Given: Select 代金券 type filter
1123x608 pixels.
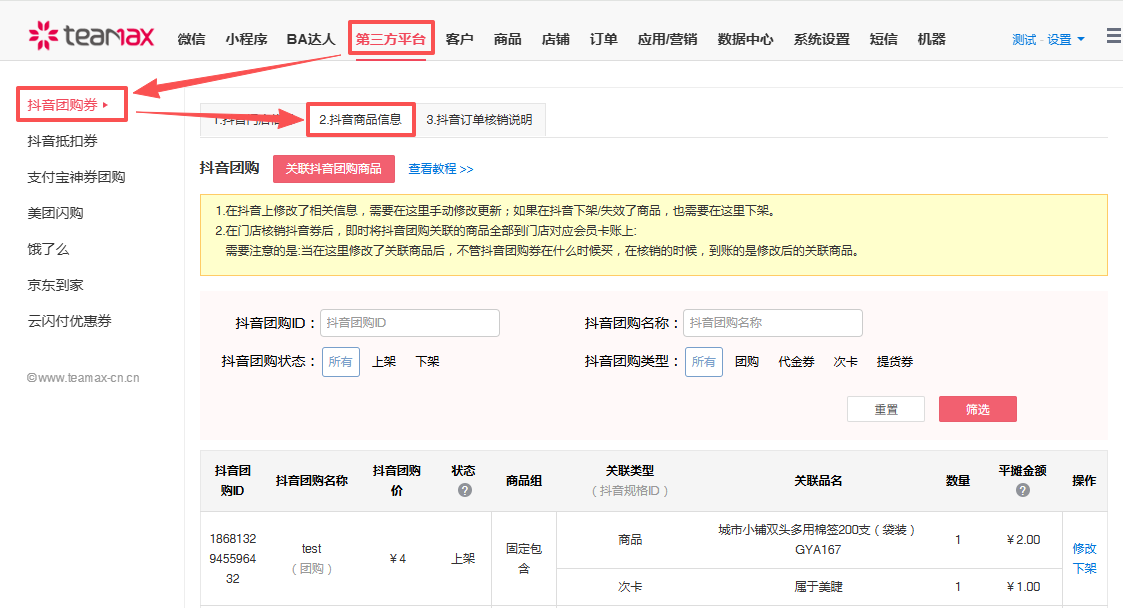Looking at the screenshot, I should pyautogui.click(x=796, y=362).
